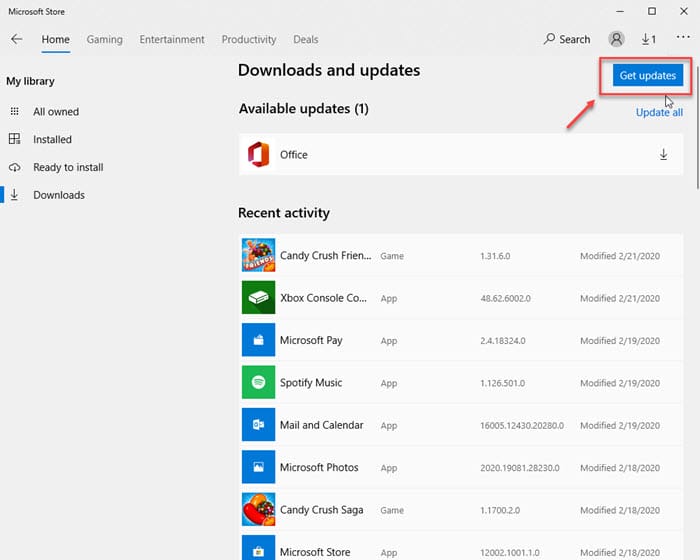Open the user account profile icon
700x560 pixels.
pos(616,39)
